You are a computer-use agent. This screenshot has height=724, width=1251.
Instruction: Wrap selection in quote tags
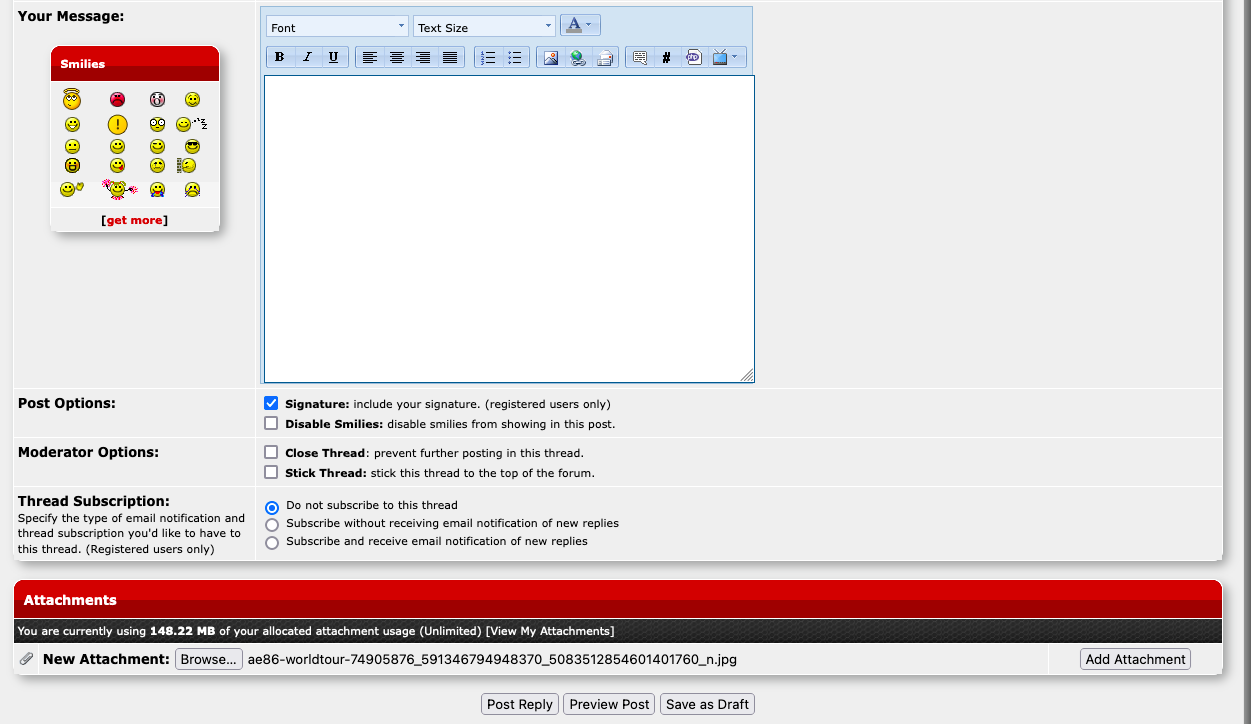coord(640,57)
